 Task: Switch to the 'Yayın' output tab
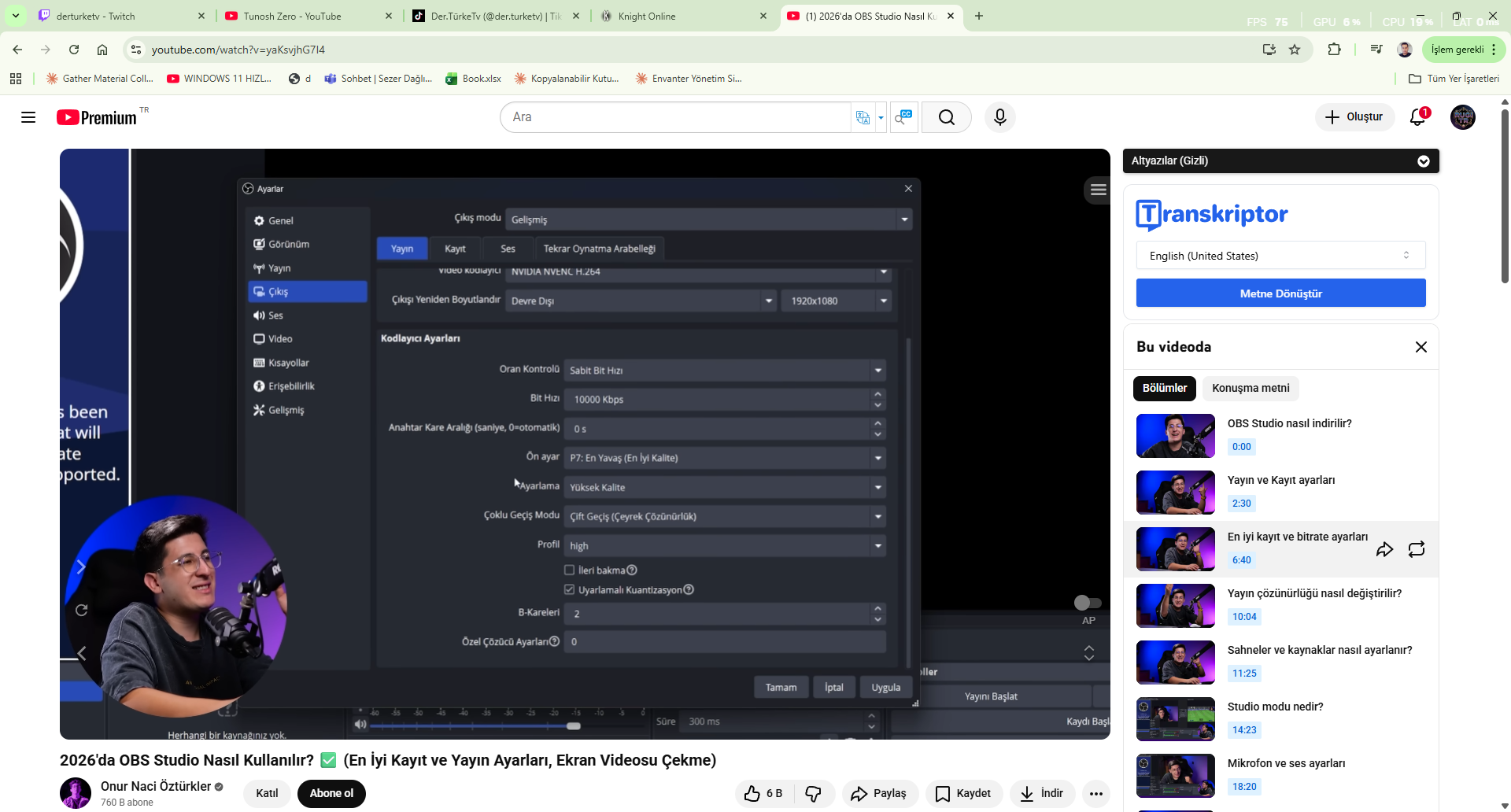coord(402,249)
